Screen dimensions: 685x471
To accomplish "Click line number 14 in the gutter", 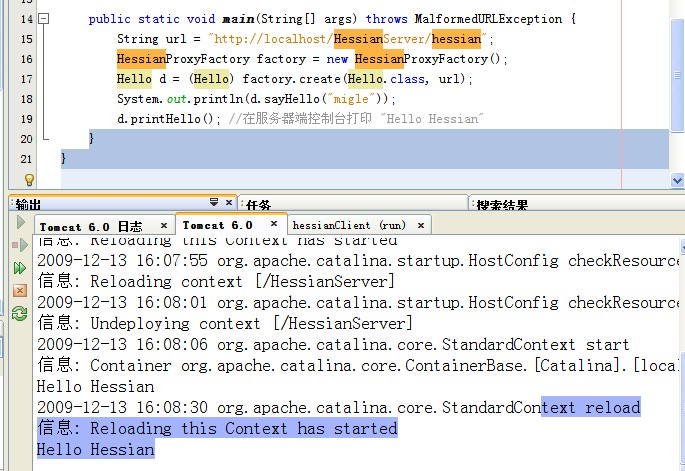I will [x=27, y=19].
